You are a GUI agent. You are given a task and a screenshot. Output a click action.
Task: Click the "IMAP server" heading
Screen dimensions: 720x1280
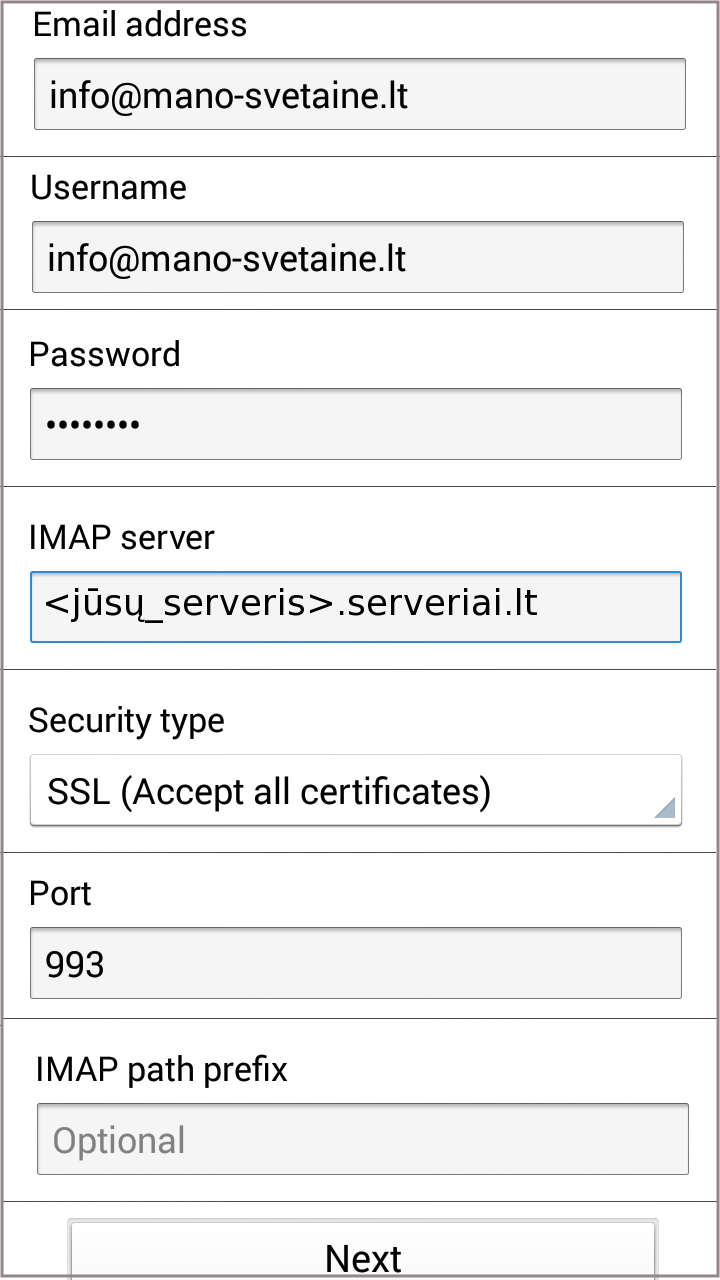(121, 538)
